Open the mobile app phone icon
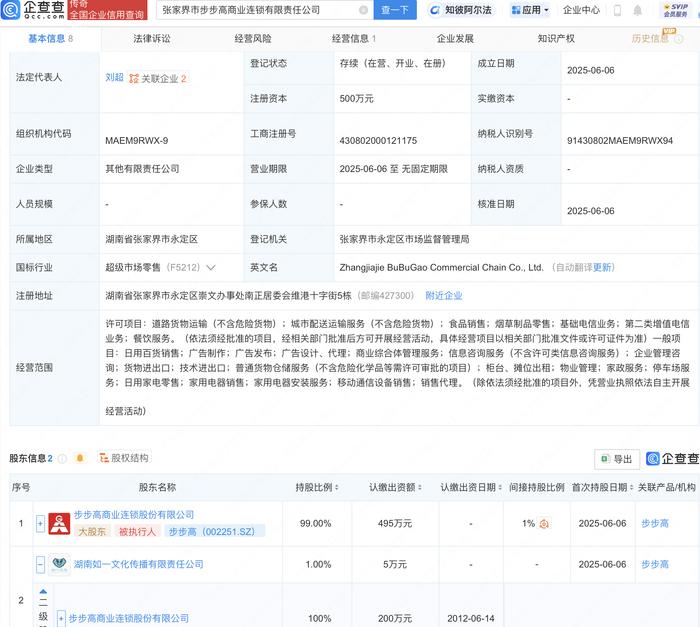The height and width of the screenshot is (627, 700). click(617, 10)
